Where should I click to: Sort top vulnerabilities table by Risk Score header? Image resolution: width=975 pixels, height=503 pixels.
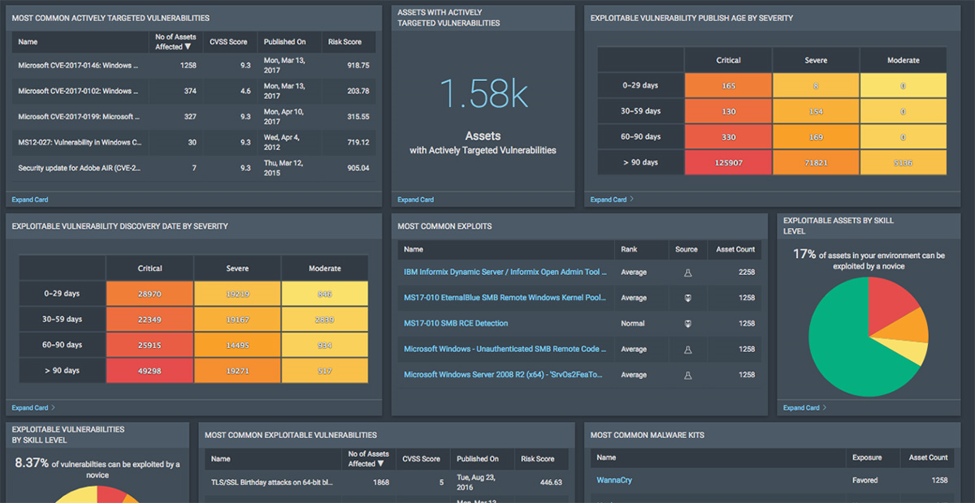point(345,42)
